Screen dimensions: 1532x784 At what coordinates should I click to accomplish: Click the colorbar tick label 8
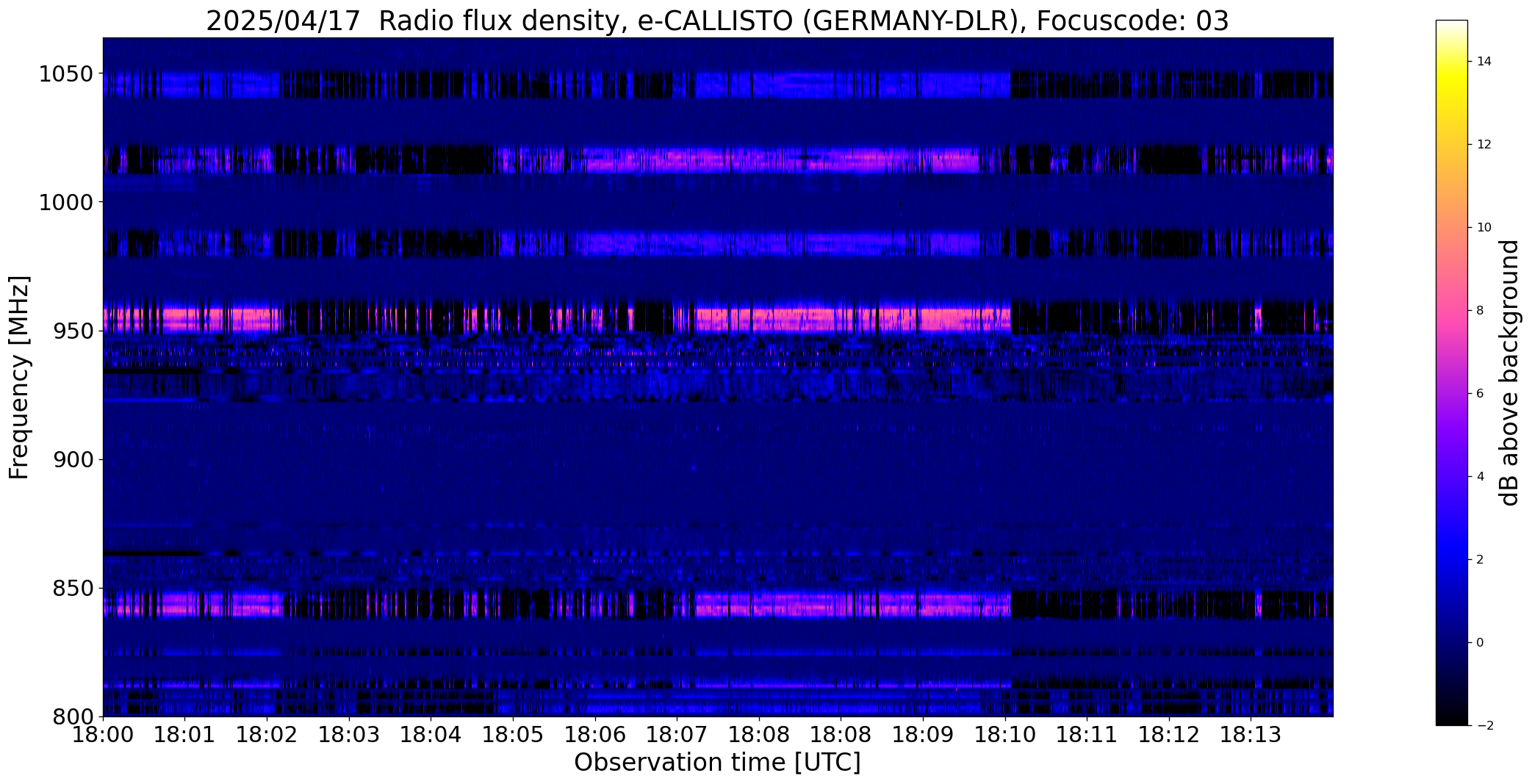coord(1481,311)
